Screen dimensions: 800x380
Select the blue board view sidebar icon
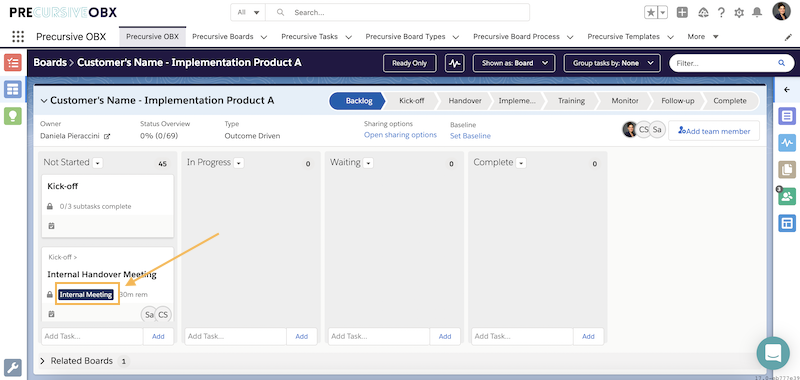13,89
